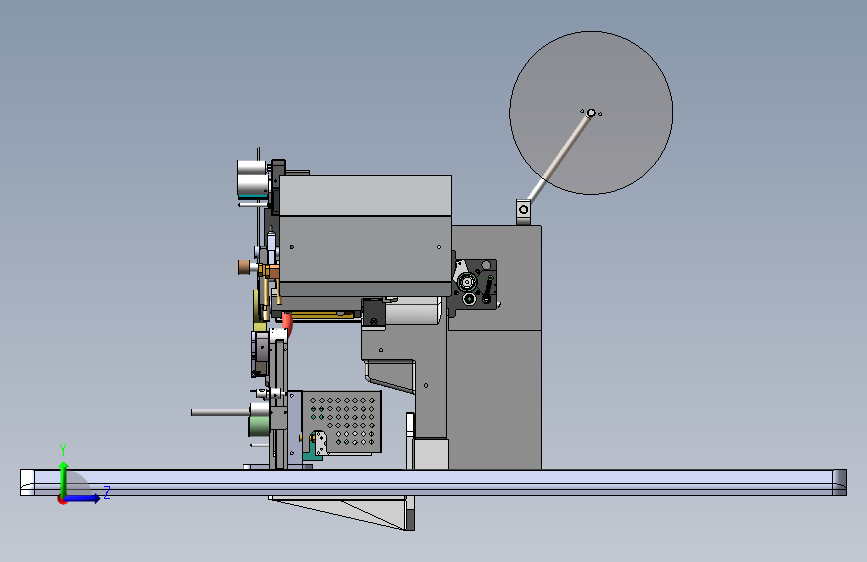Select the pale green cylinder near the rod

259,426
